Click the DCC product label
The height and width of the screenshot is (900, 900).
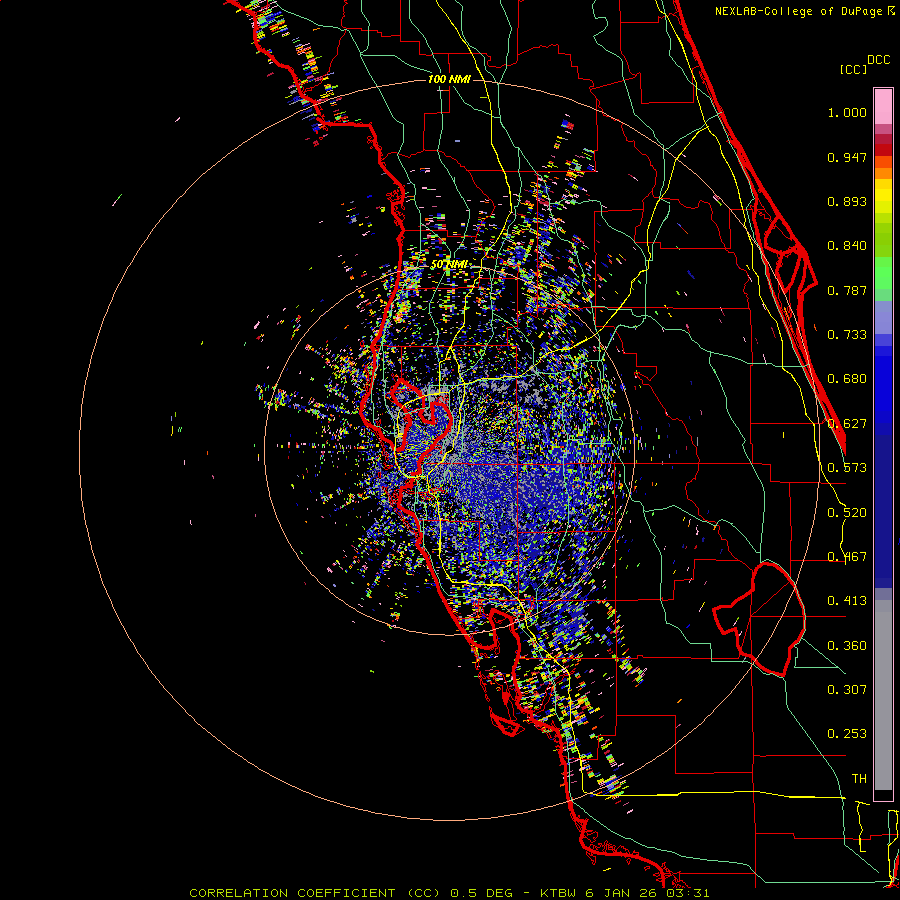tap(878, 59)
